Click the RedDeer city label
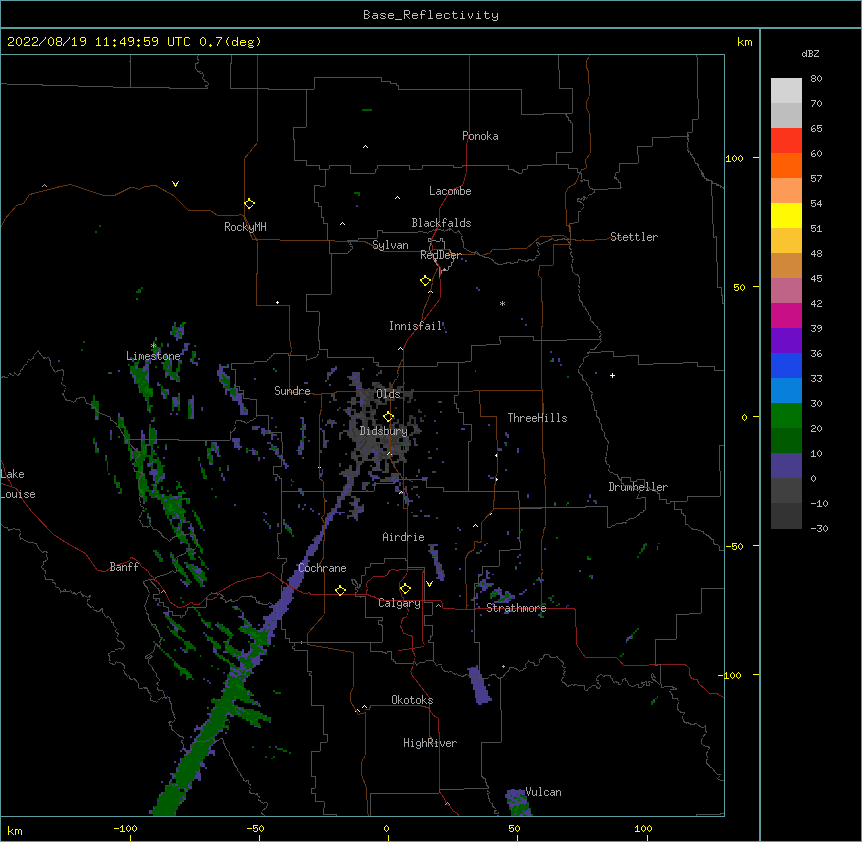The width and height of the screenshot is (862, 842). coord(441,255)
